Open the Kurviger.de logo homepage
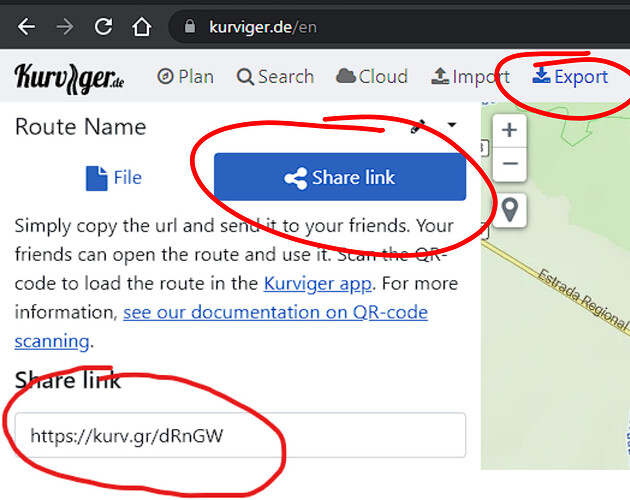The image size is (630, 500). point(69,78)
